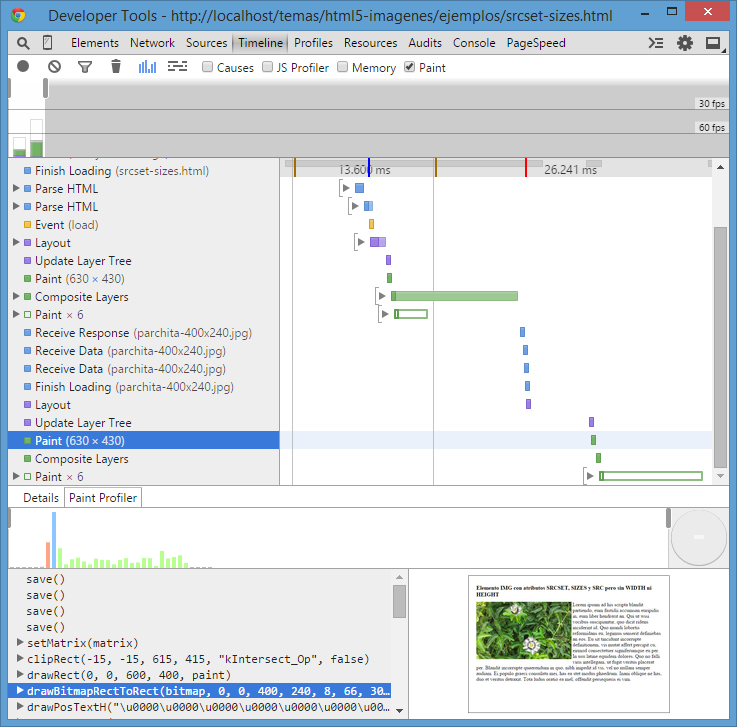The height and width of the screenshot is (727, 737).
Task: Open the timeline filter icon
Action: 85,67
